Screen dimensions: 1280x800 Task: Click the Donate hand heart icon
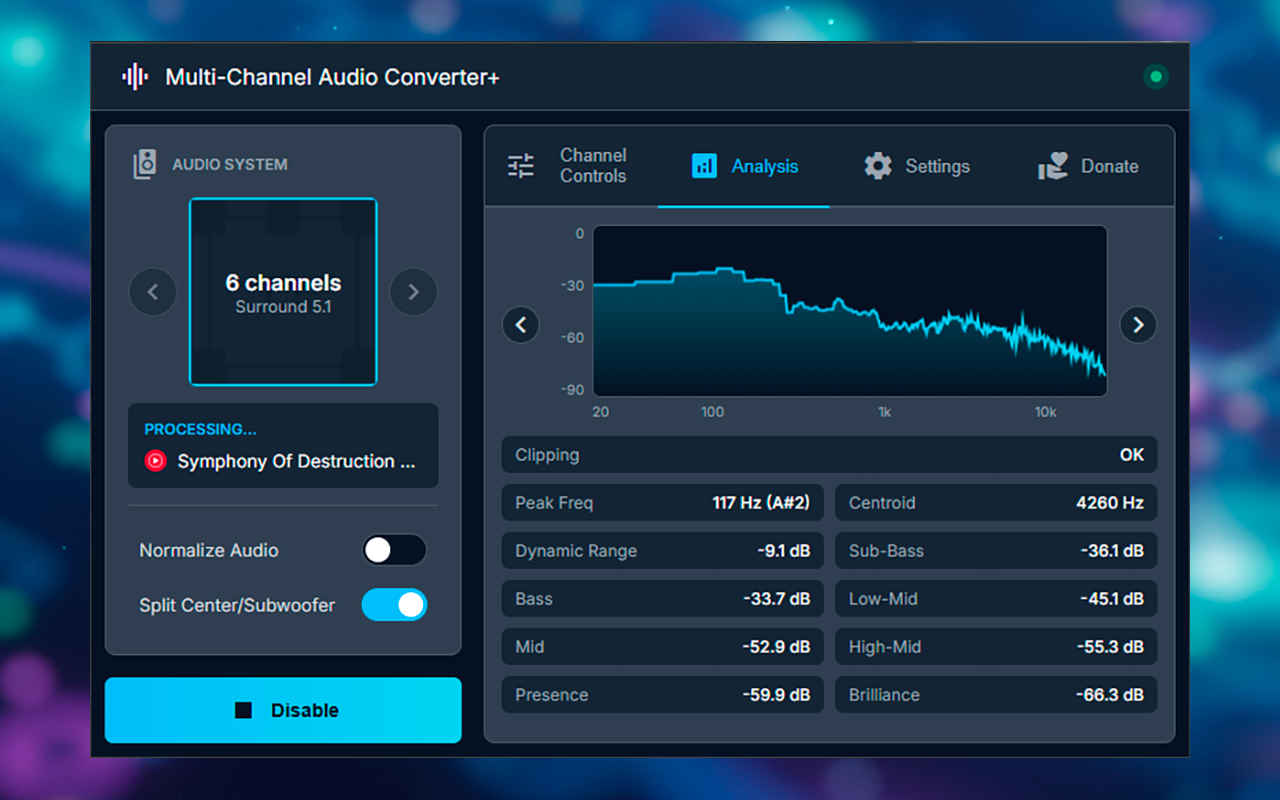(1052, 166)
